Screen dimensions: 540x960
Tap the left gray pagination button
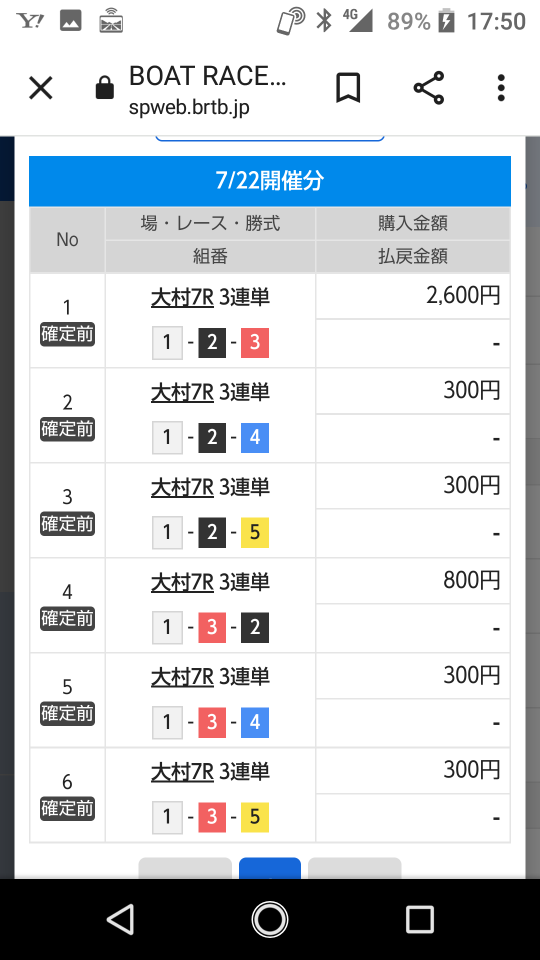(185, 869)
